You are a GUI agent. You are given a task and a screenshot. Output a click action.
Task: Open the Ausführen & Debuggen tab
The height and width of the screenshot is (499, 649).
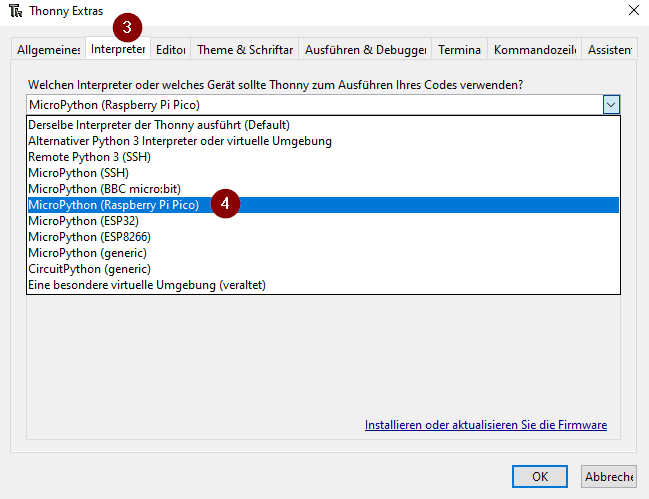tap(365, 49)
